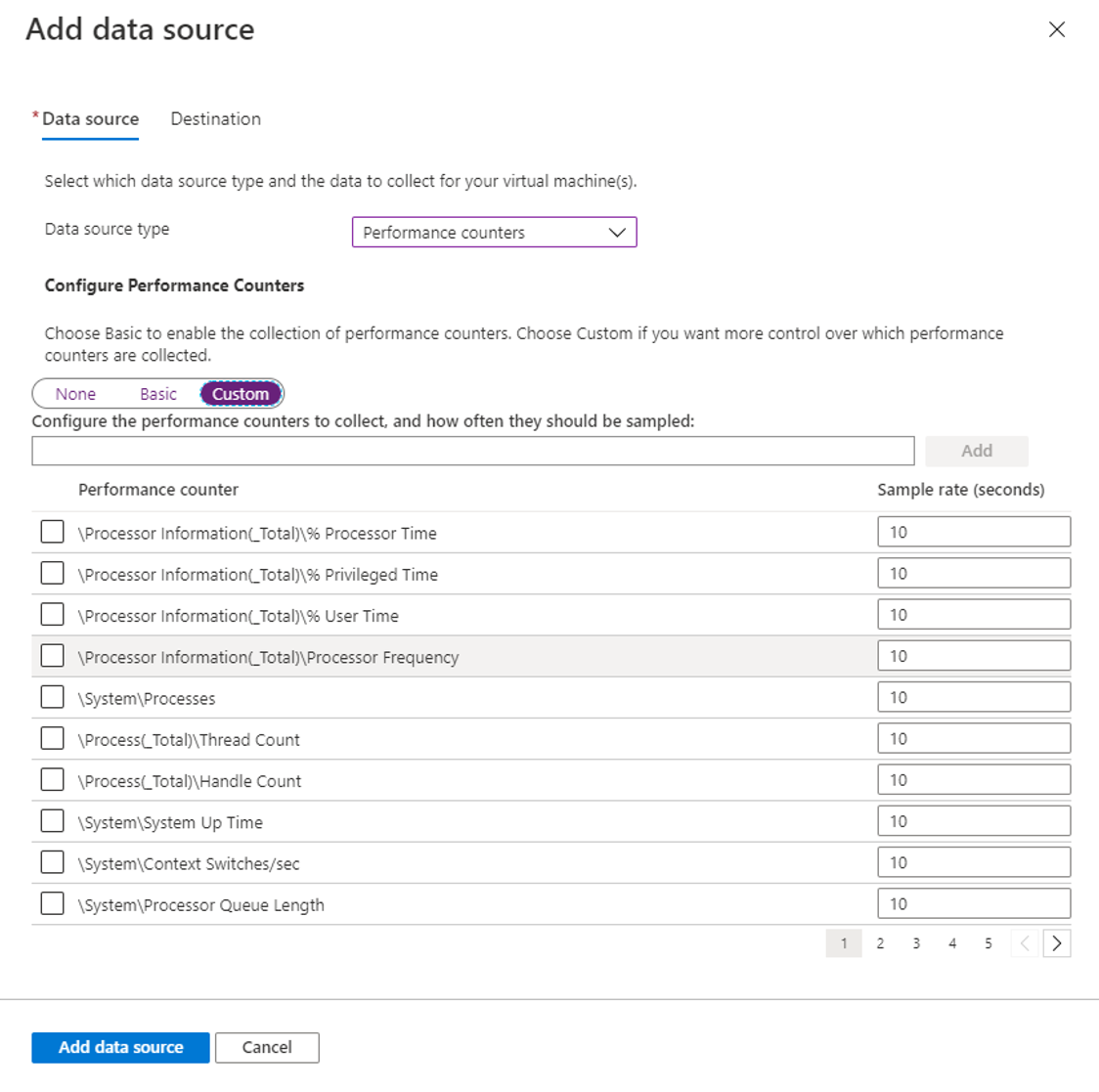Click the custom performance counter input field
This screenshot has height=1092, width=1099.
472,451
